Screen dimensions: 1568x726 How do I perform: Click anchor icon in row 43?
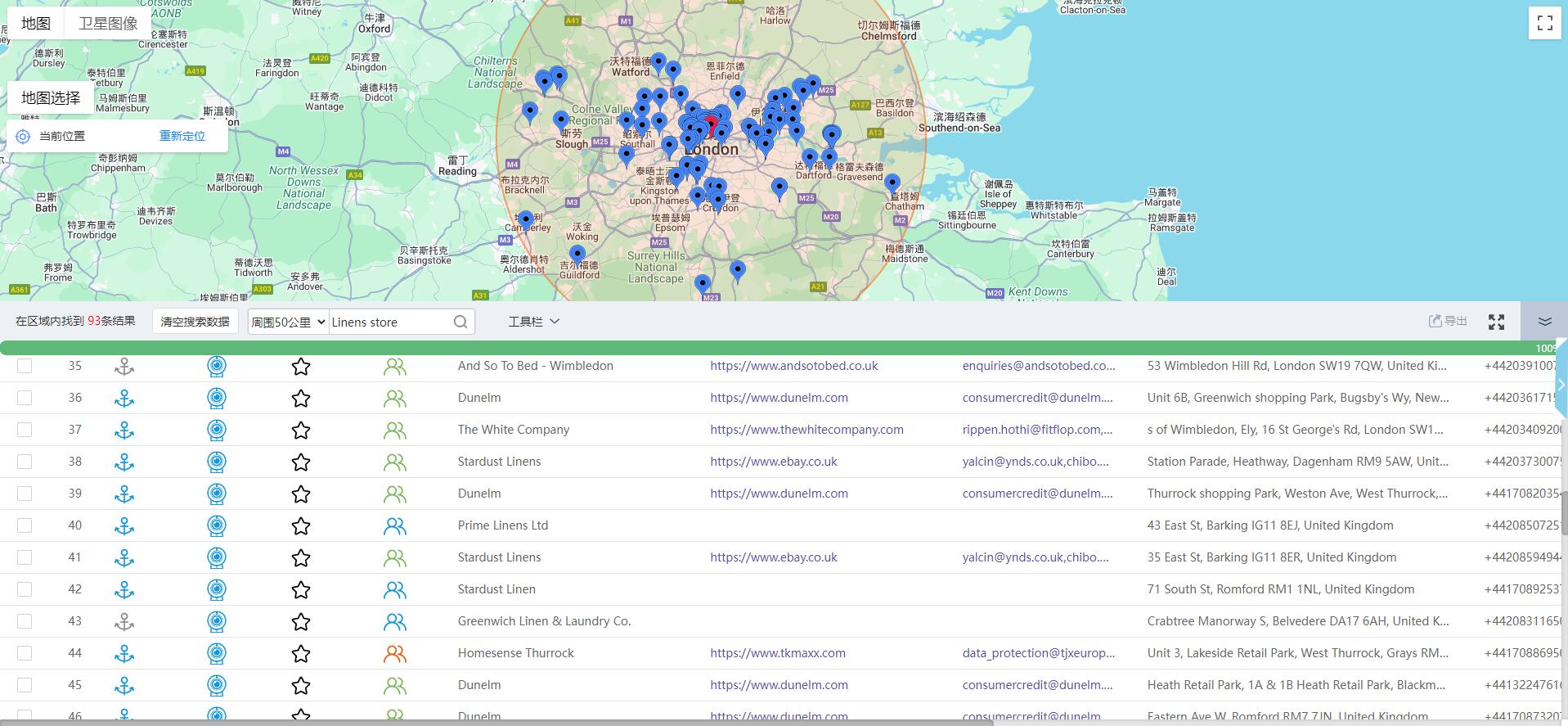[x=124, y=622]
